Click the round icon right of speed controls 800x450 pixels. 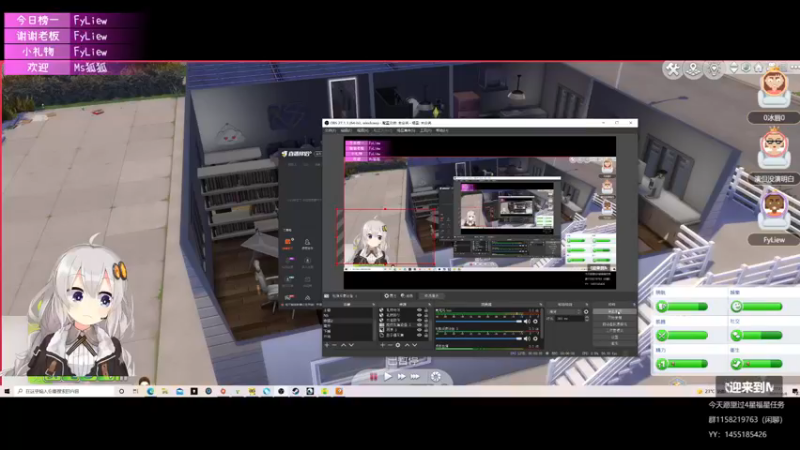pyautogui.click(x=436, y=377)
